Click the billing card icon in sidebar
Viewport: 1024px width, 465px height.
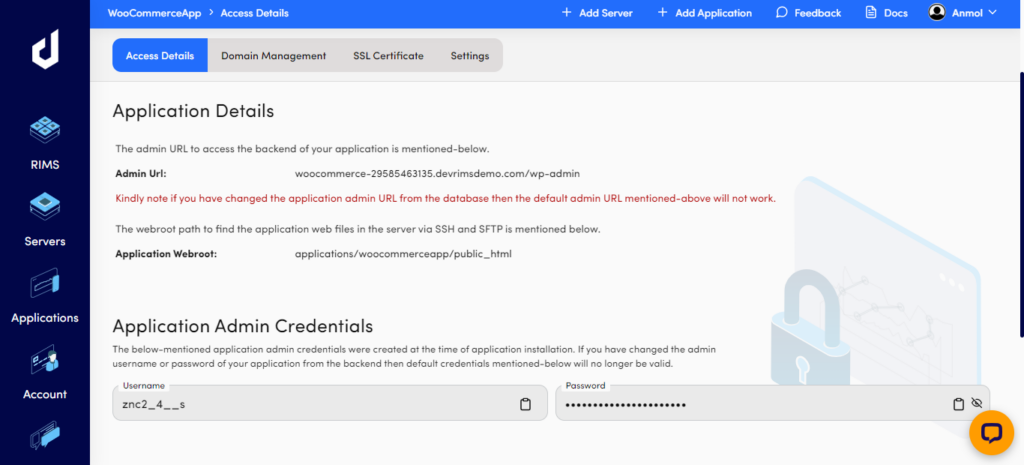click(44, 437)
